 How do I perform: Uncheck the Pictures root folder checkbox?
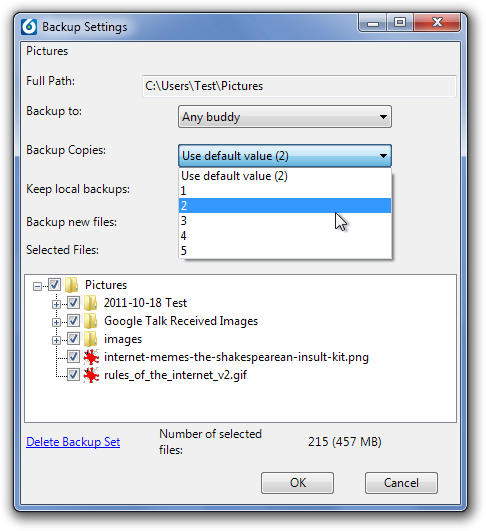point(55,285)
